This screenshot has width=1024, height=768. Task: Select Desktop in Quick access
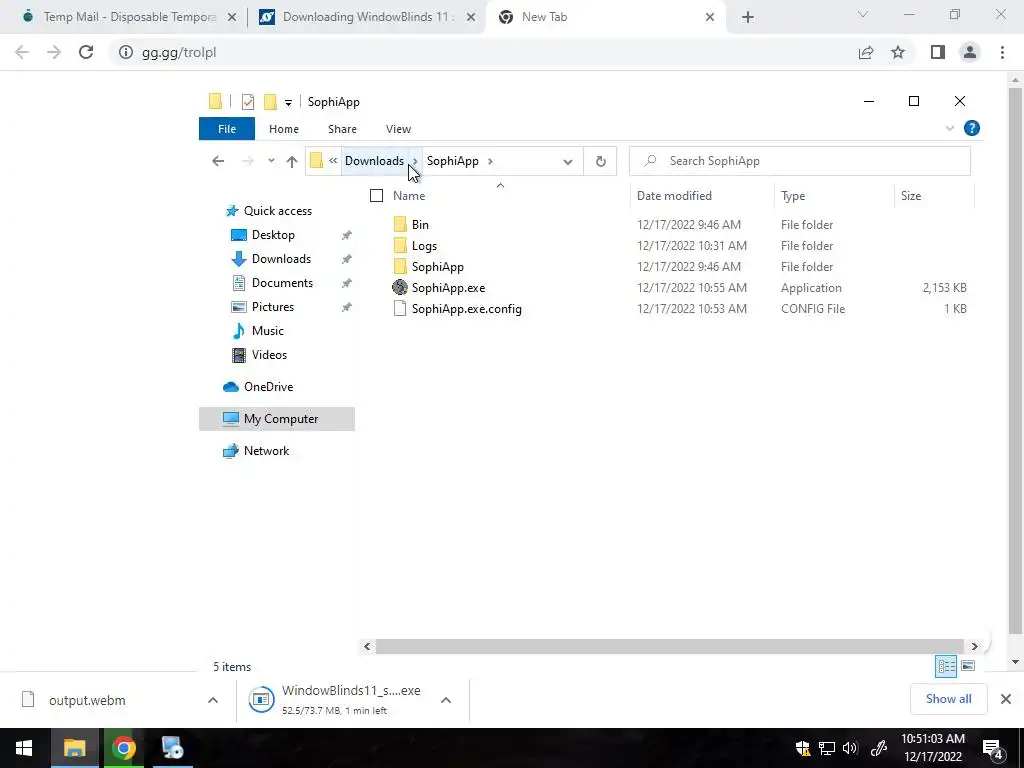(x=273, y=235)
